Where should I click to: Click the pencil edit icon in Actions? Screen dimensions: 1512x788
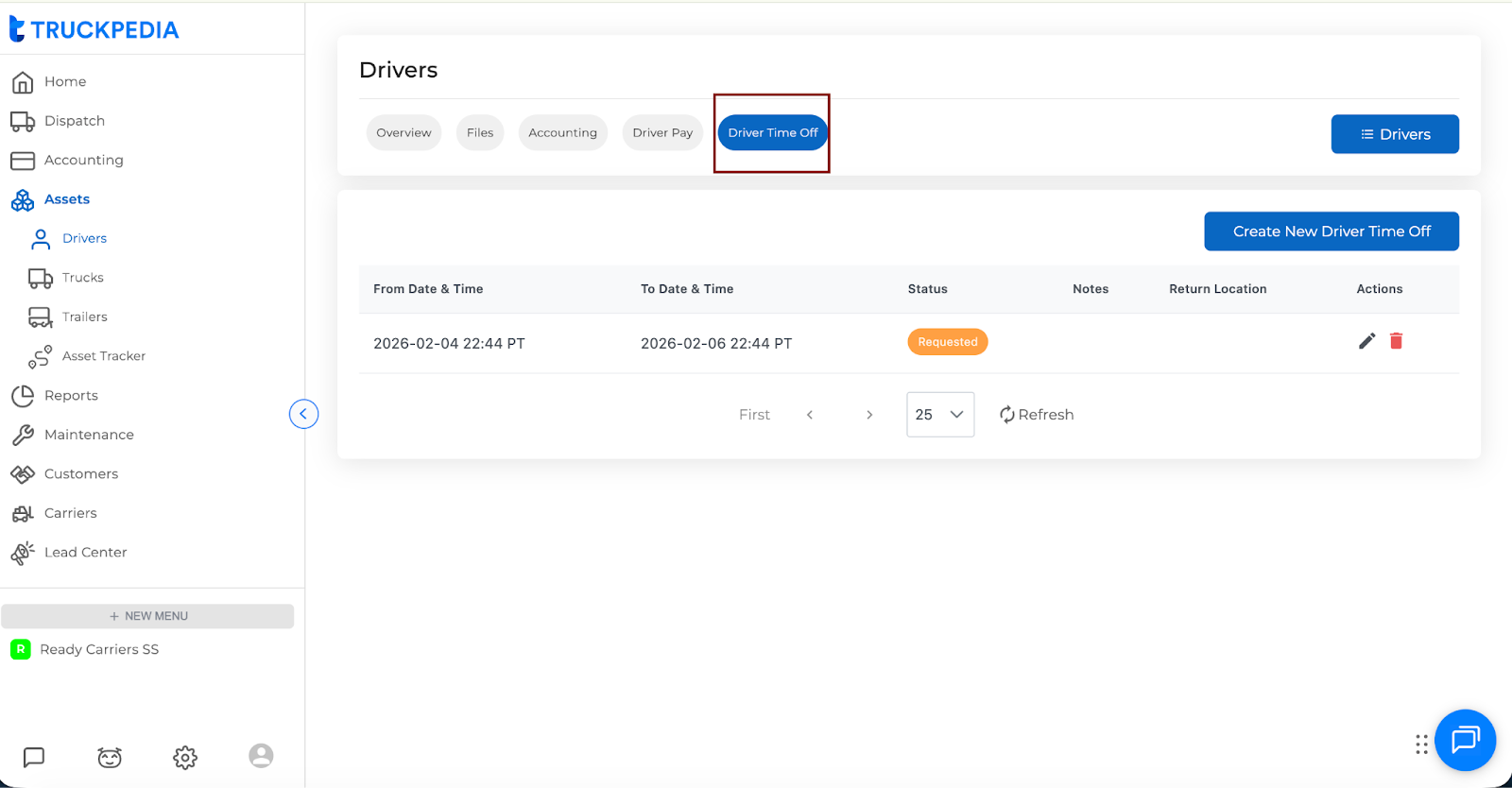(1366, 341)
